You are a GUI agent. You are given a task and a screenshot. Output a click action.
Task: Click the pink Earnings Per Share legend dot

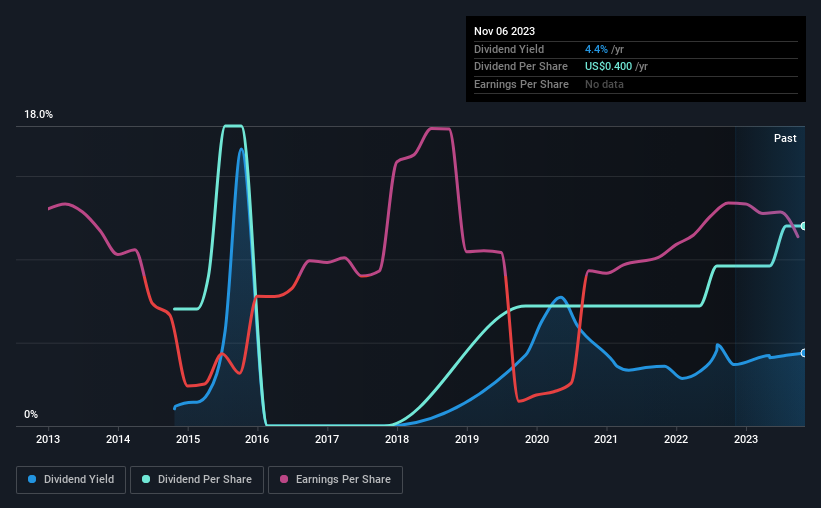tap(284, 479)
